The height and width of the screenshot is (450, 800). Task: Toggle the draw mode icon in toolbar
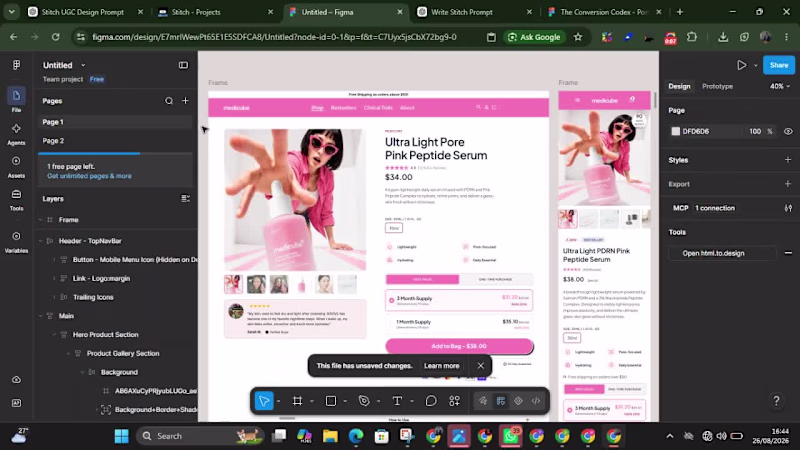483,401
